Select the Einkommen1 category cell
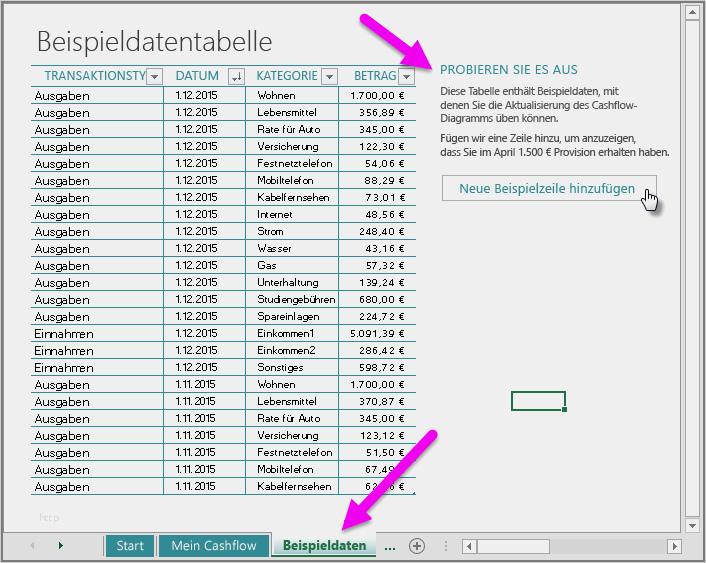The height and width of the screenshot is (563, 706). [x=291, y=333]
